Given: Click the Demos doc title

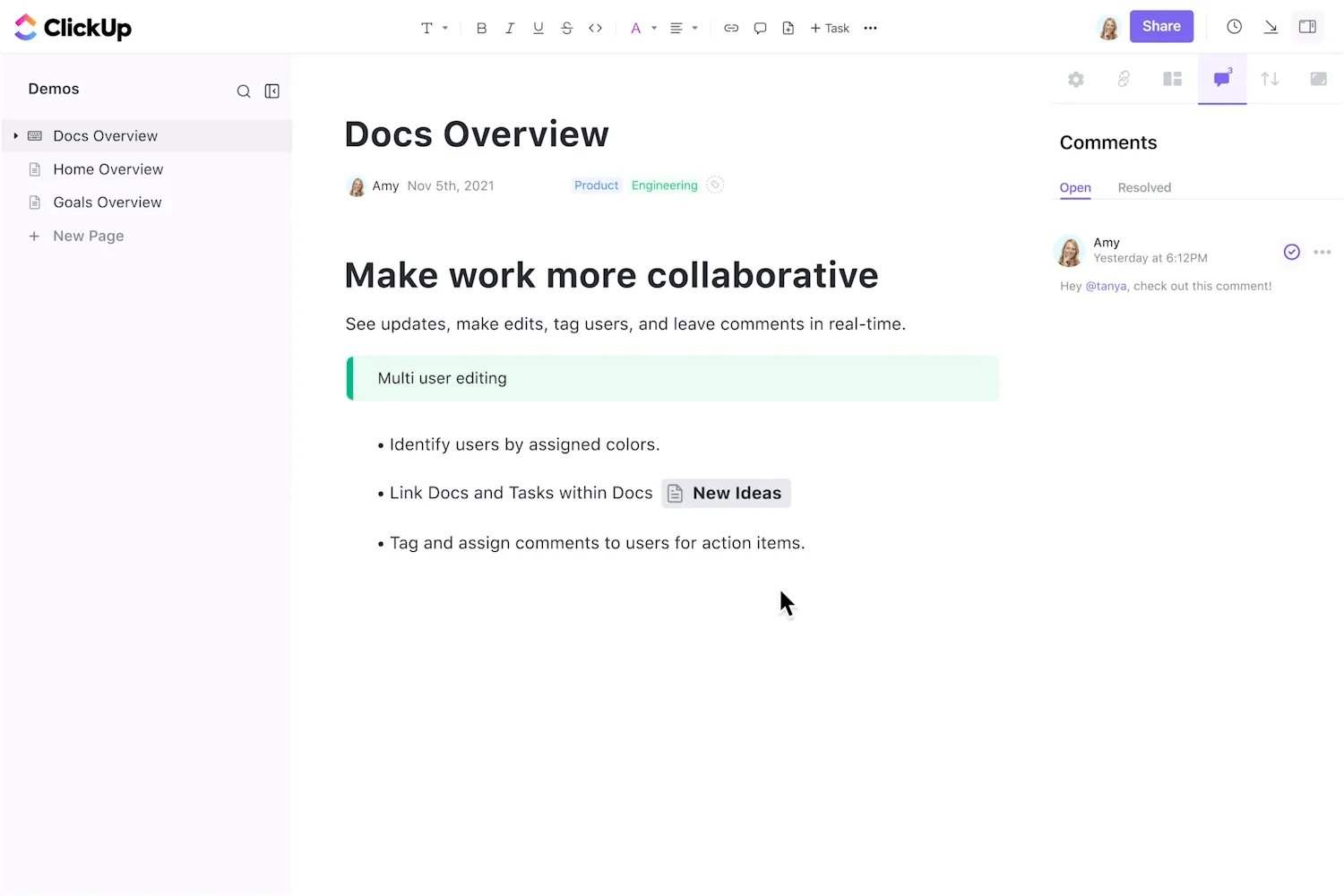Looking at the screenshot, I should (54, 89).
